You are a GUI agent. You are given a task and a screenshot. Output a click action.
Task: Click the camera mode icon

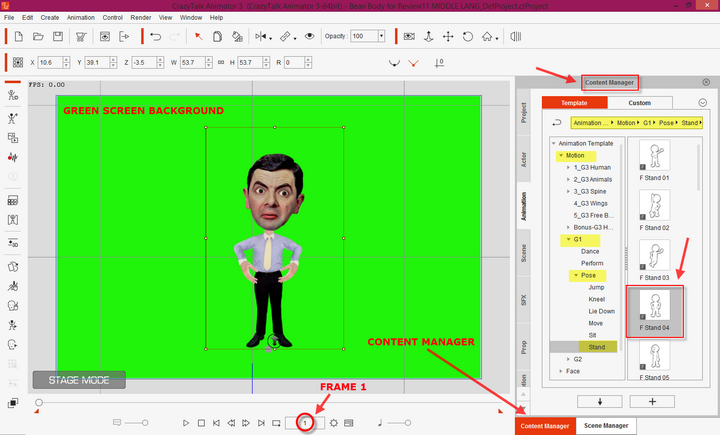point(409,37)
